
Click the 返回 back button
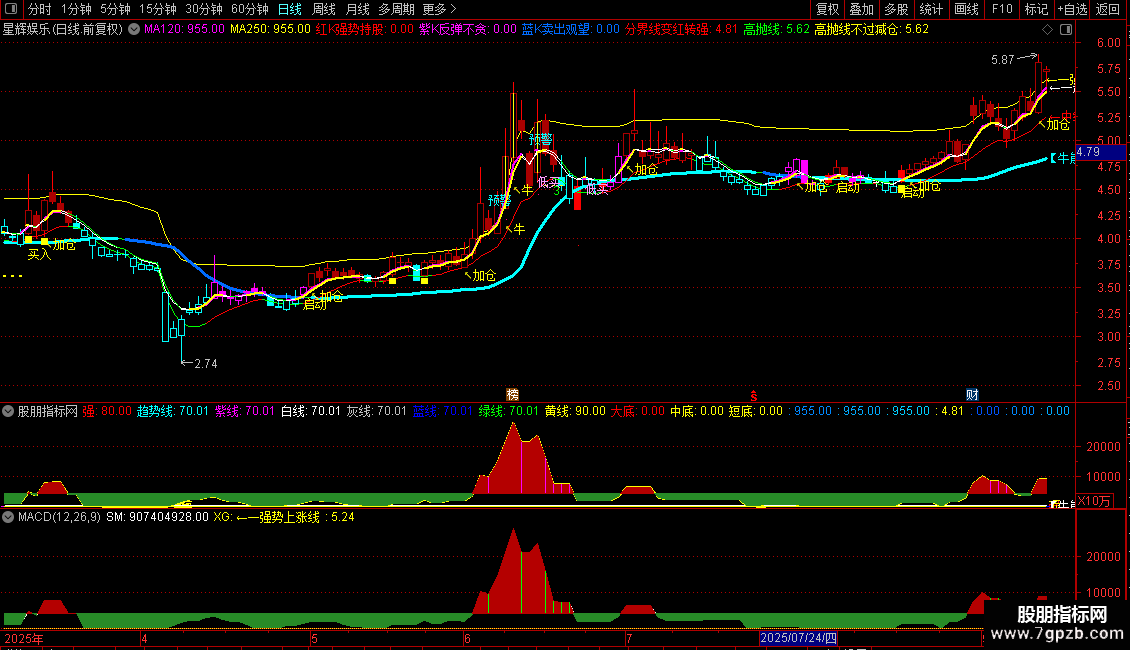1108,9
